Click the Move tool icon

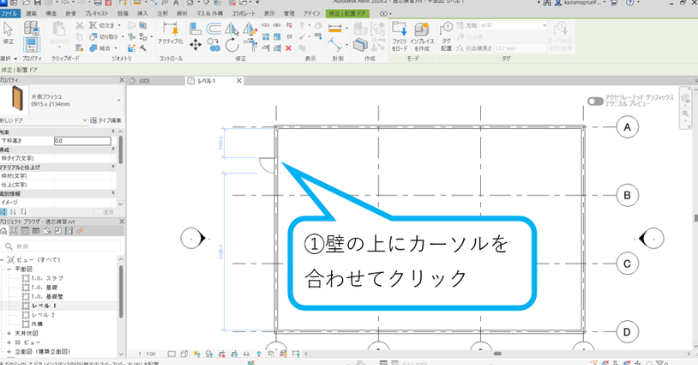click(x=195, y=45)
